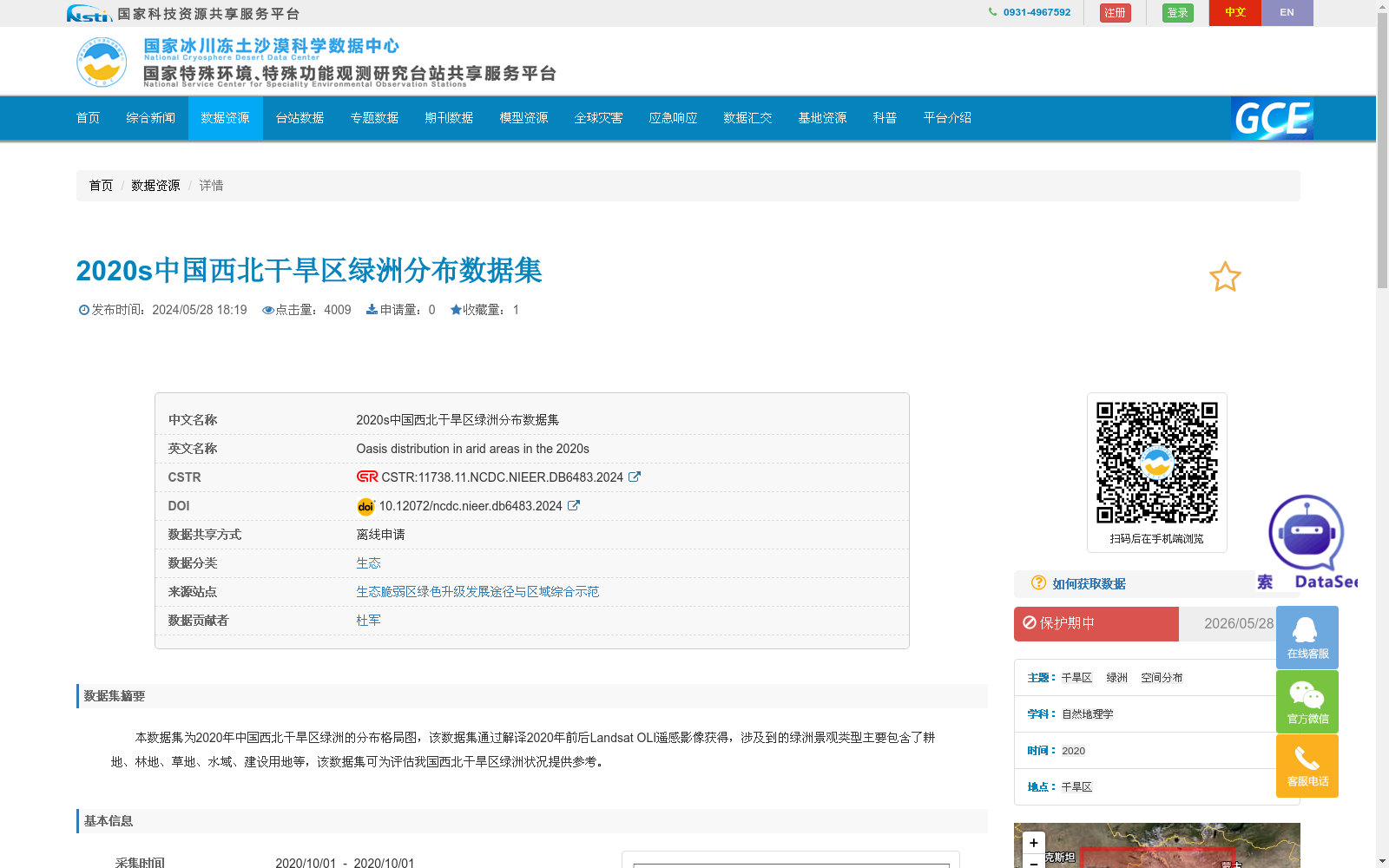Open 基地资源 navigation item
The height and width of the screenshot is (868, 1389).
pos(823,118)
